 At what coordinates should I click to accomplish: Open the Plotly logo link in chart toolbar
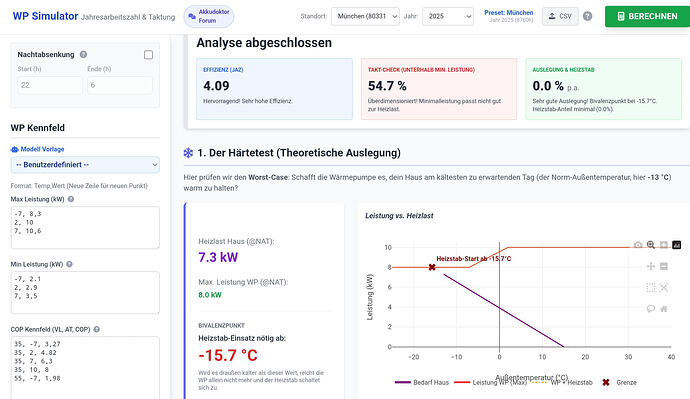(677, 245)
